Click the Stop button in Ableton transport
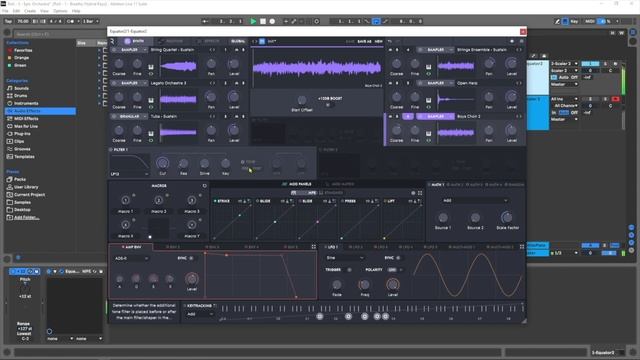This screenshot has height=360, width=640. pyautogui.click(x=263, y=21)
